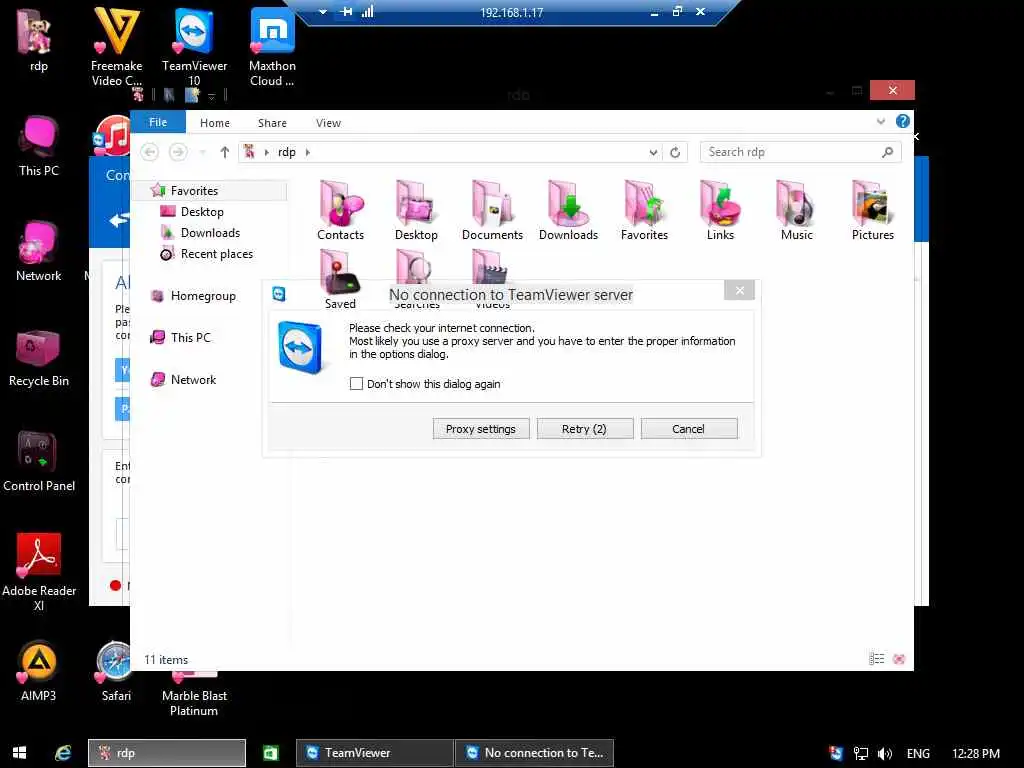The image size is (1024, 768).
Task: Open the Contacts folder
Action: 340,210
